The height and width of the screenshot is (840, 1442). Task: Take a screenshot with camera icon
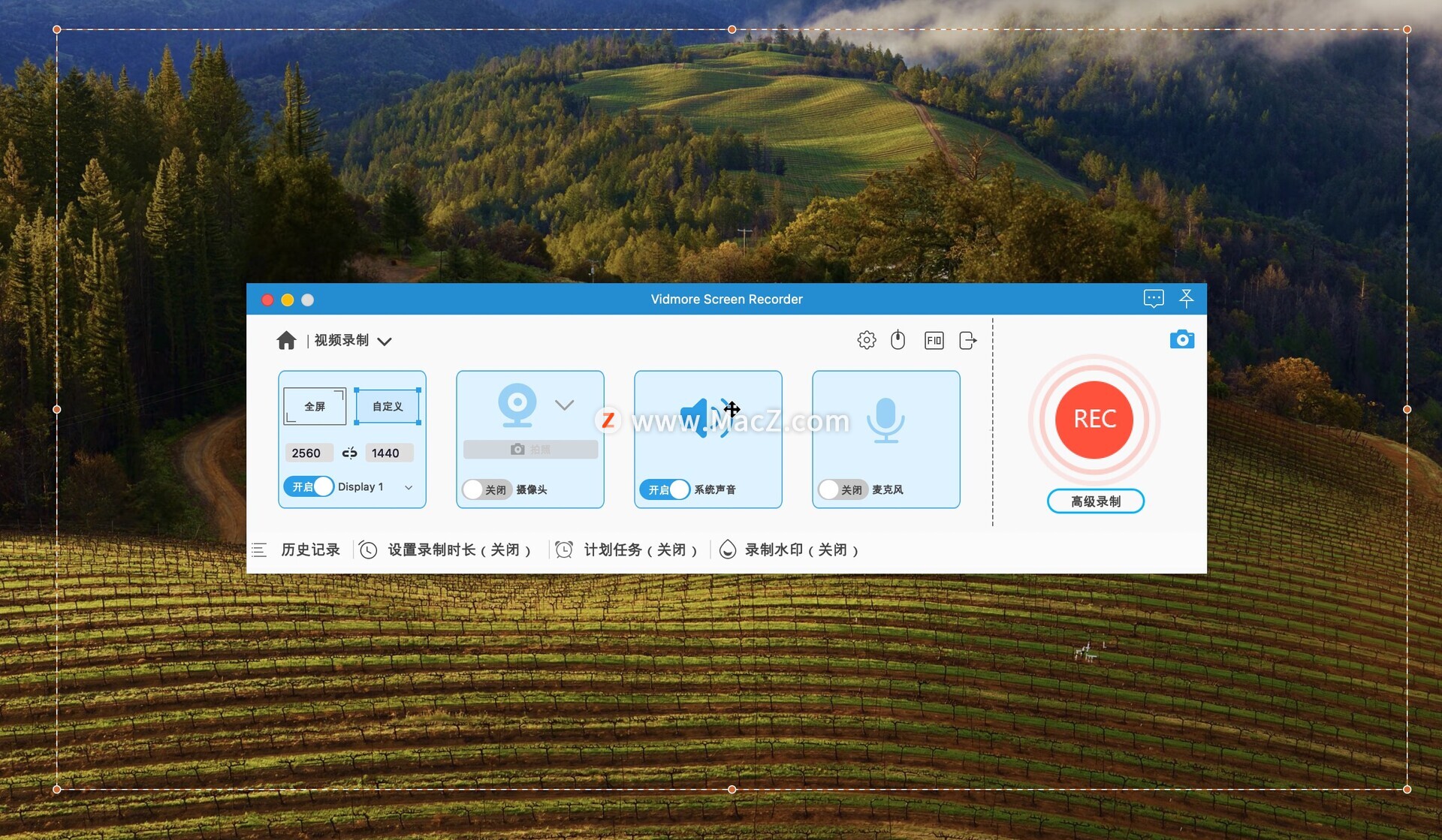1182,339
